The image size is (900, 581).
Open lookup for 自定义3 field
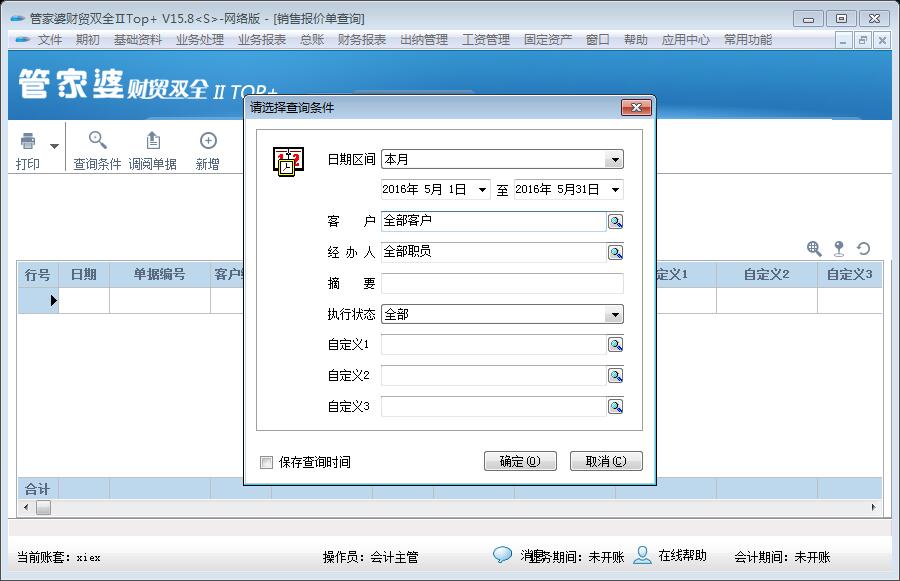(x=615, y=406)
